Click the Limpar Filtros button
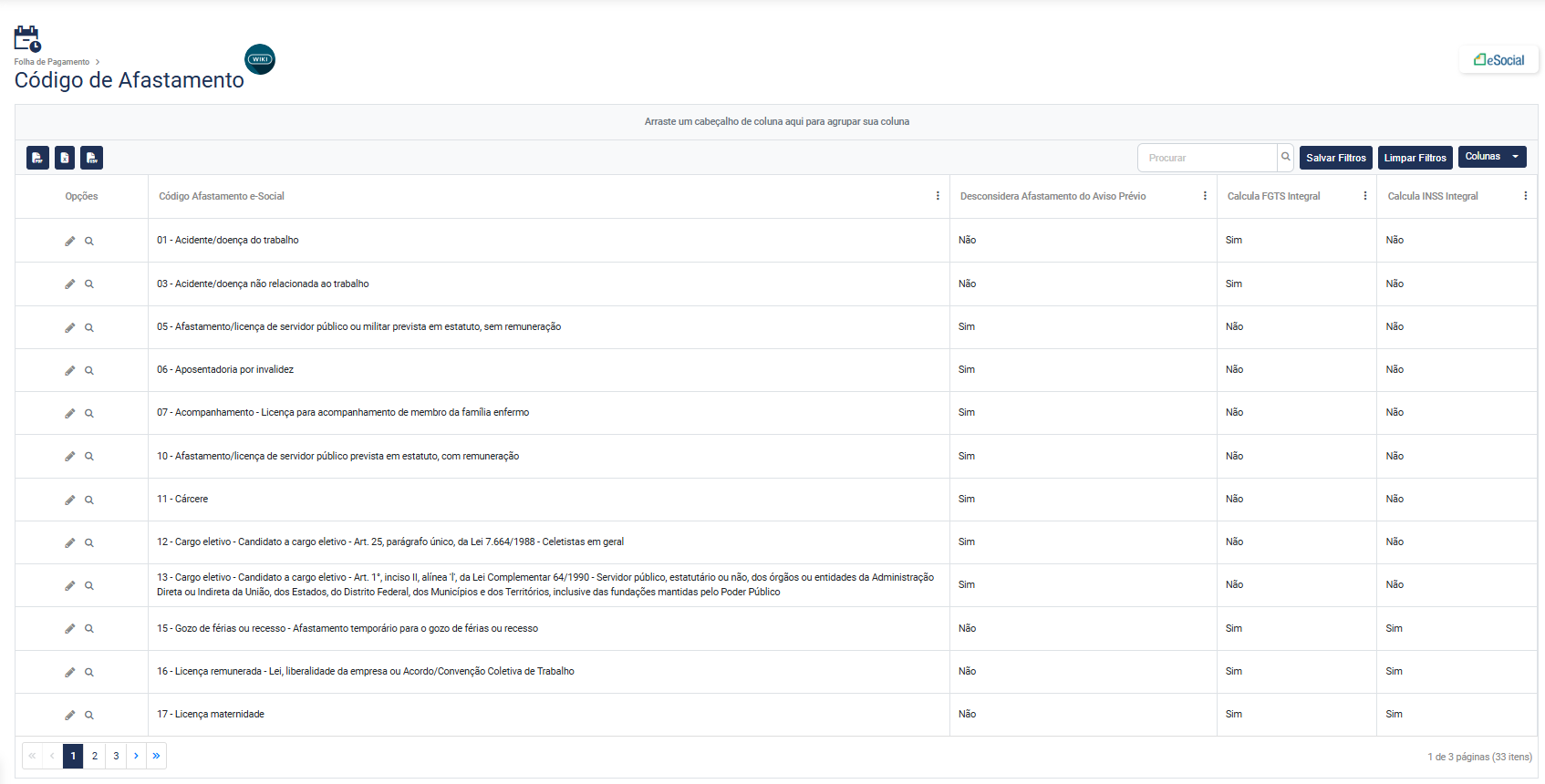 point(1415,158)
